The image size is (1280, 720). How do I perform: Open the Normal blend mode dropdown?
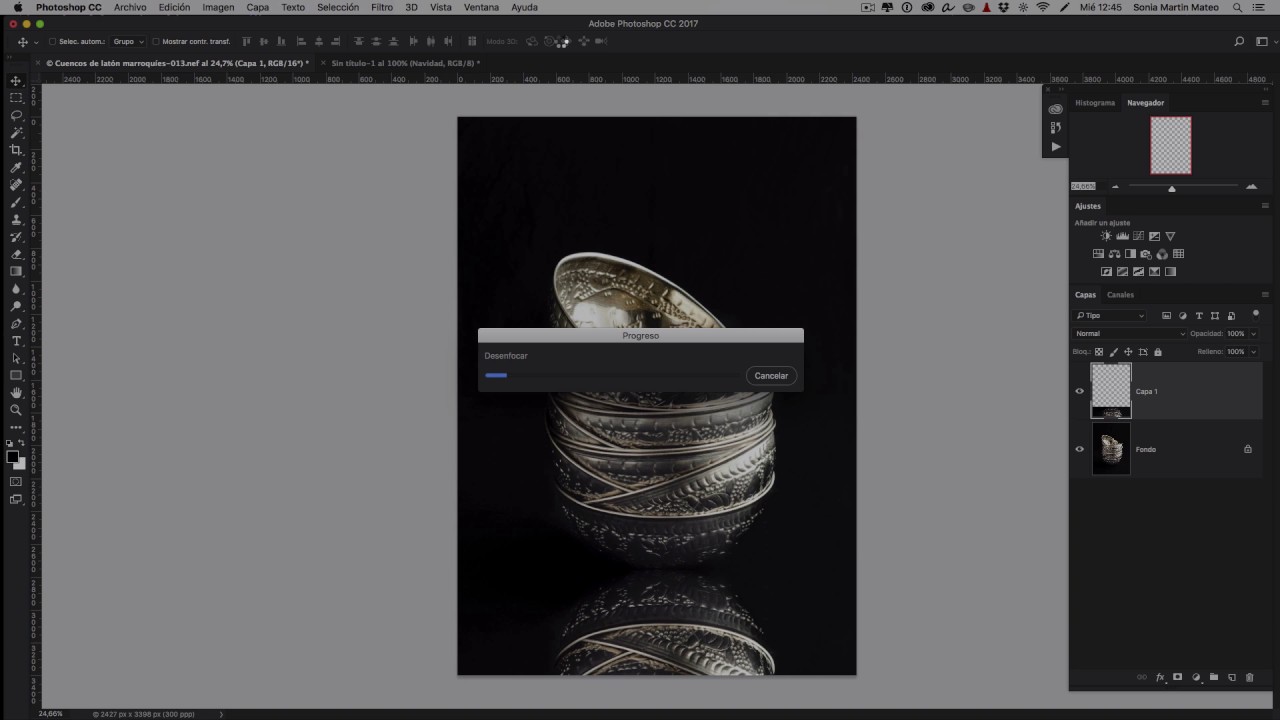click(1130, 334)
